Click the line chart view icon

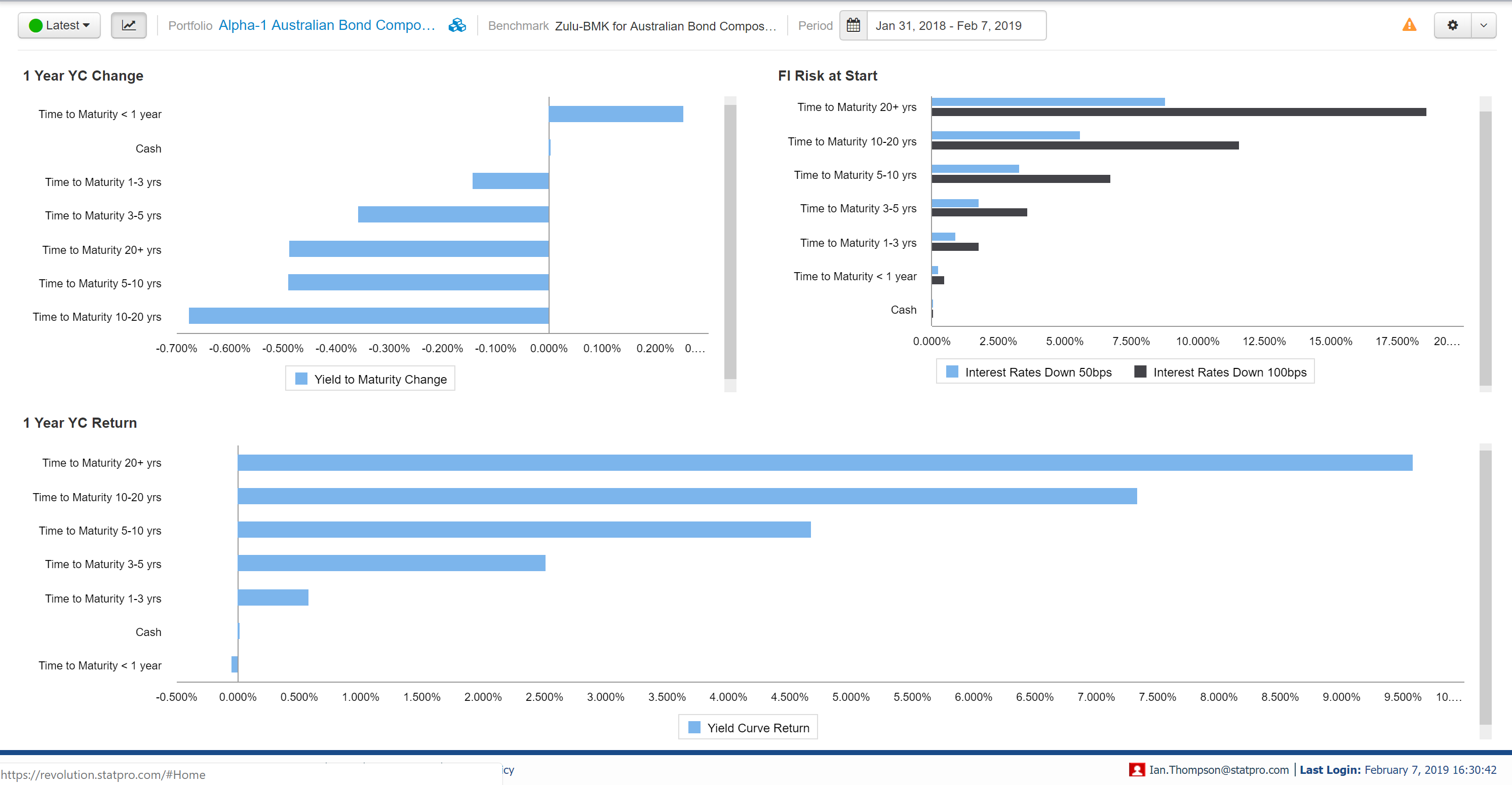(x=129, y=25)
